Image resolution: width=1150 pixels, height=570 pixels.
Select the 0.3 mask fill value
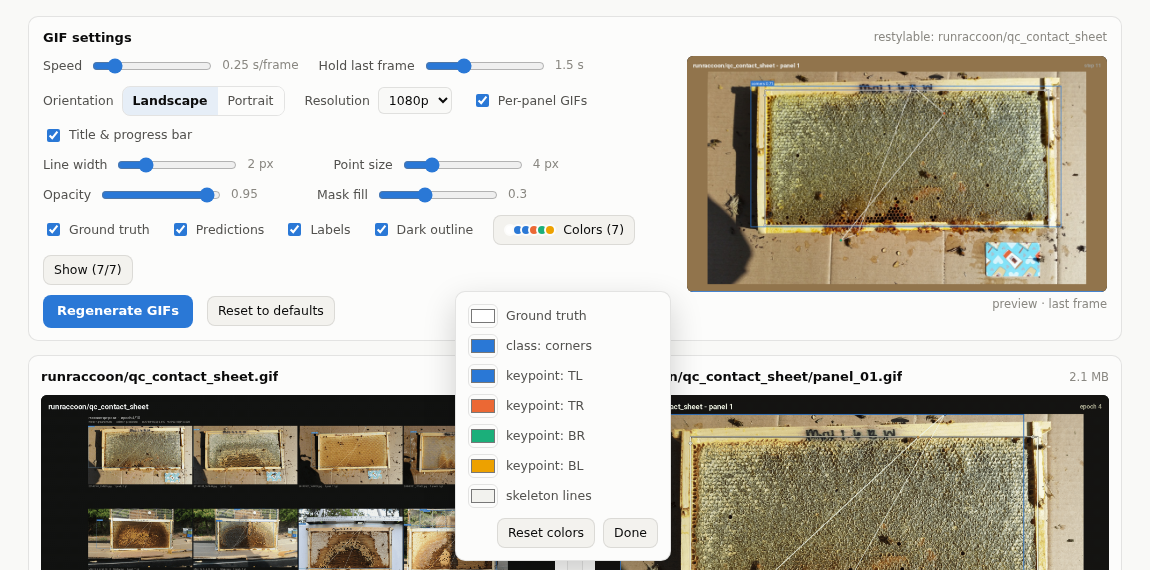pyautogui.click(x=517, y=194)
